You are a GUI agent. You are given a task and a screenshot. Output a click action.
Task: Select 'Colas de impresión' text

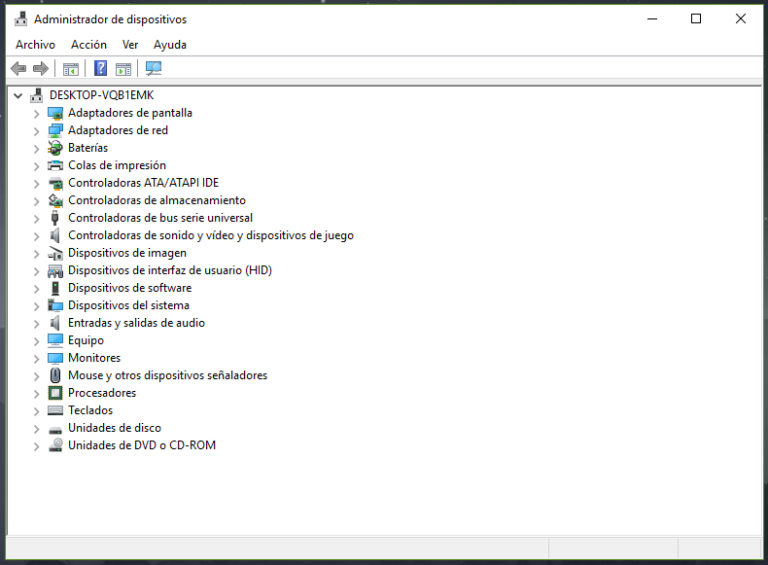[x=117, y=165]
